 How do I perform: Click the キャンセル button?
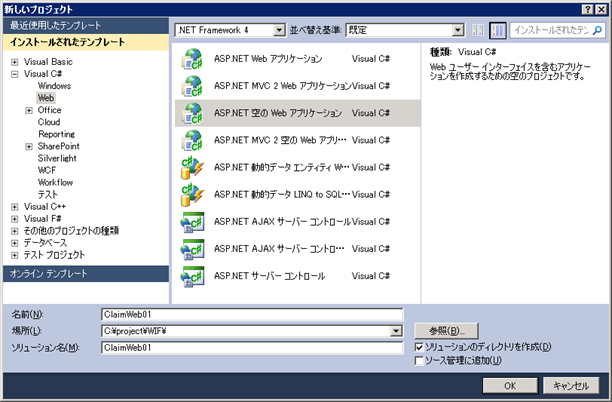click(571, 386)
